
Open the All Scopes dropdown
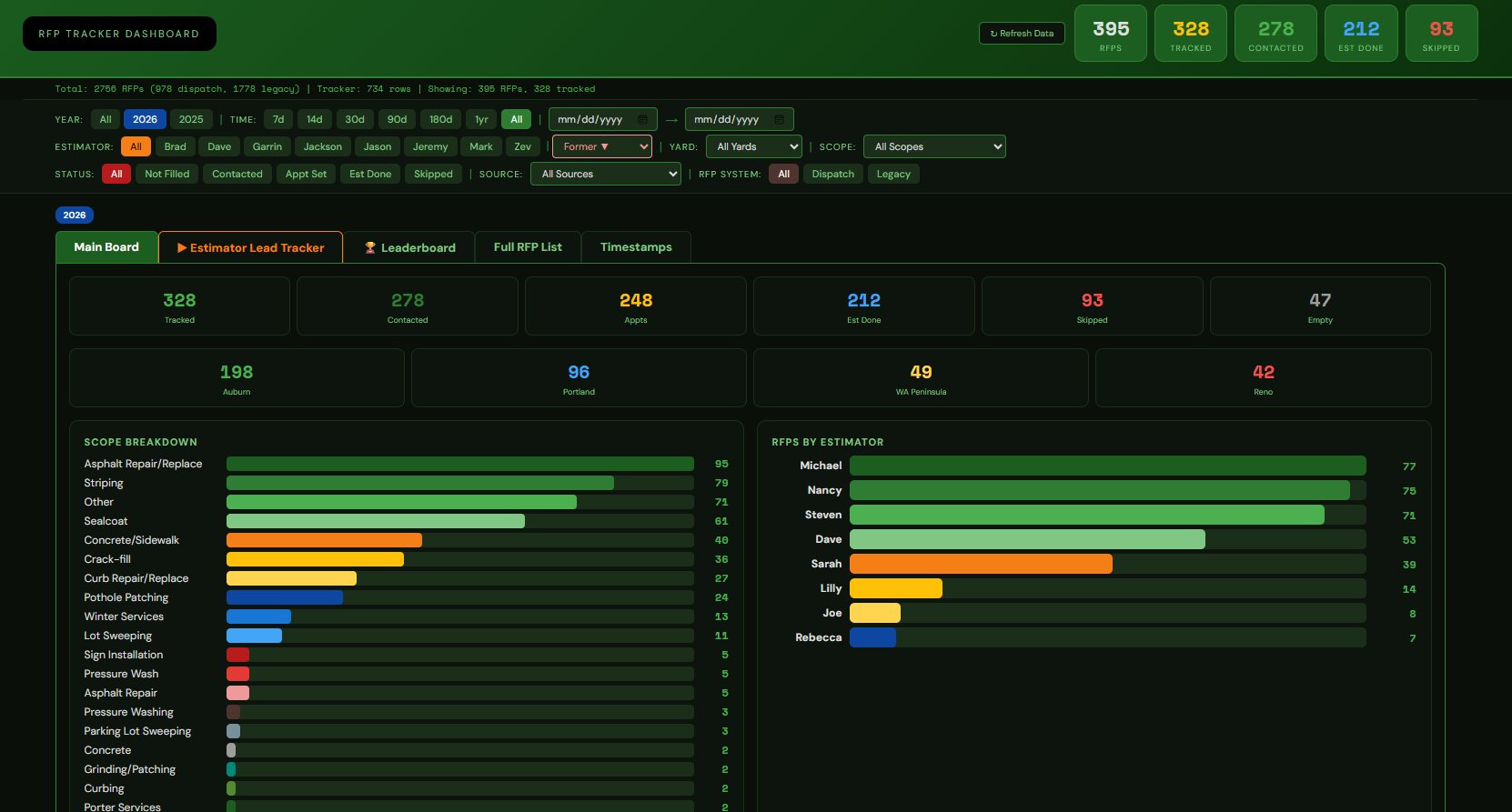point(934,146)
